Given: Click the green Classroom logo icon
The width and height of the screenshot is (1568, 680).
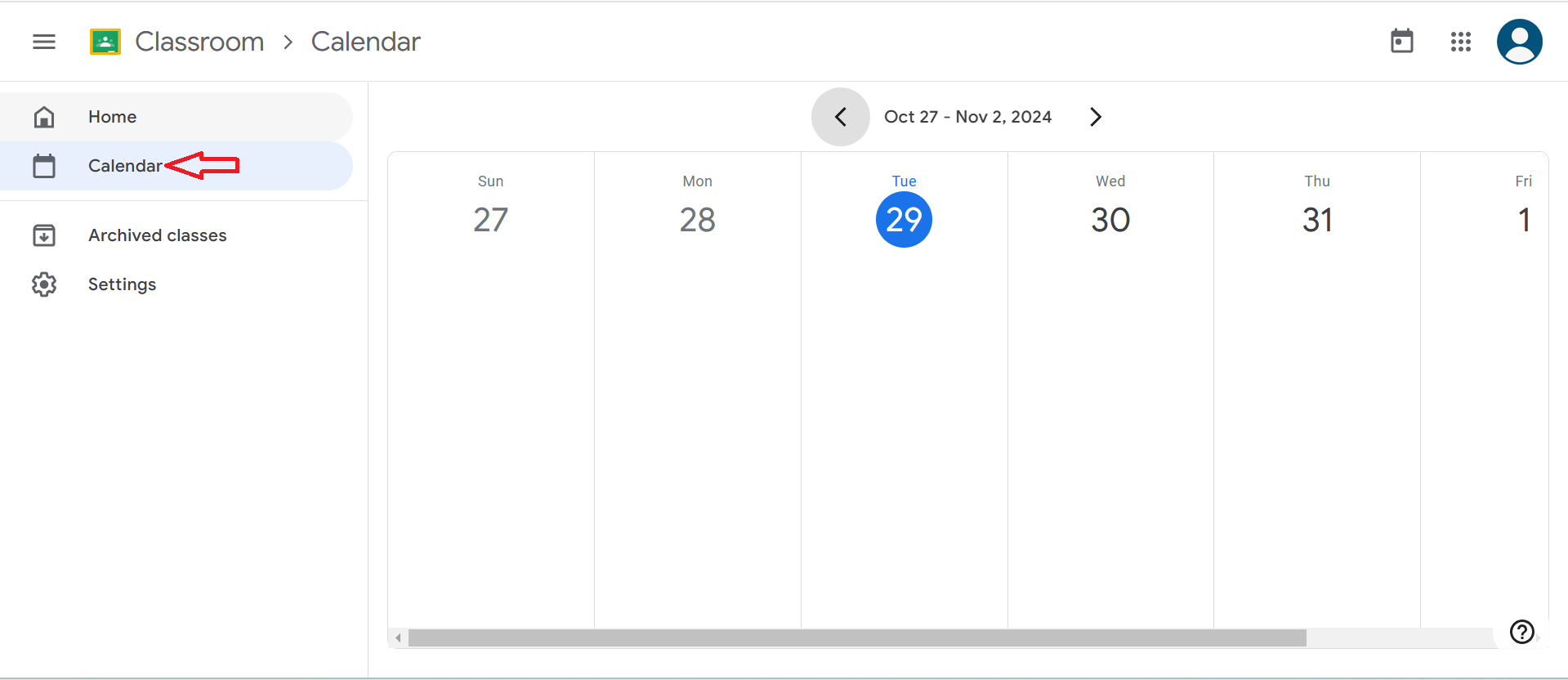Looking at the screenshot, I should (104, 42).
